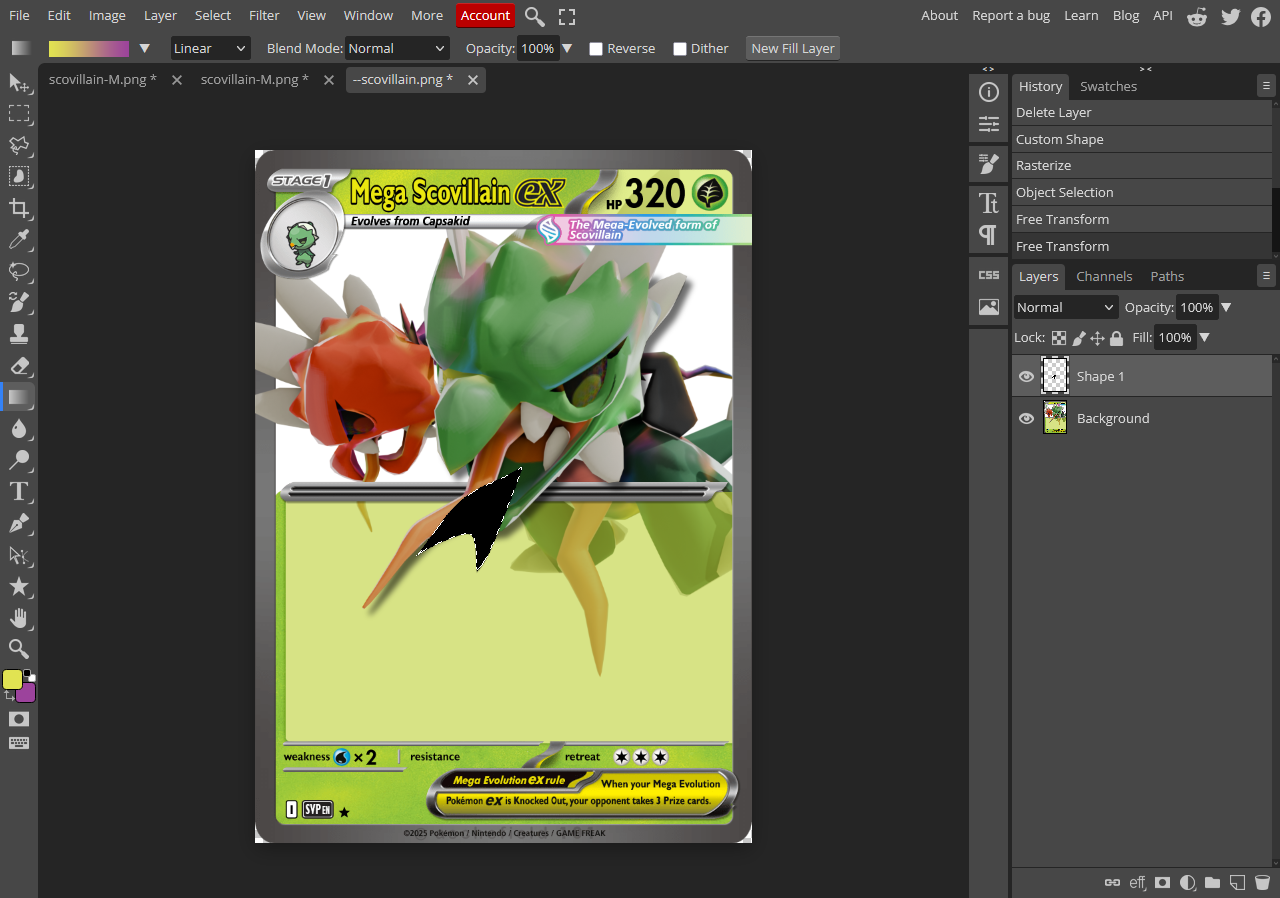Toggle lock transparent pixels
The height and width of the screenshot is (898, 1280).
pos(1059,338)
